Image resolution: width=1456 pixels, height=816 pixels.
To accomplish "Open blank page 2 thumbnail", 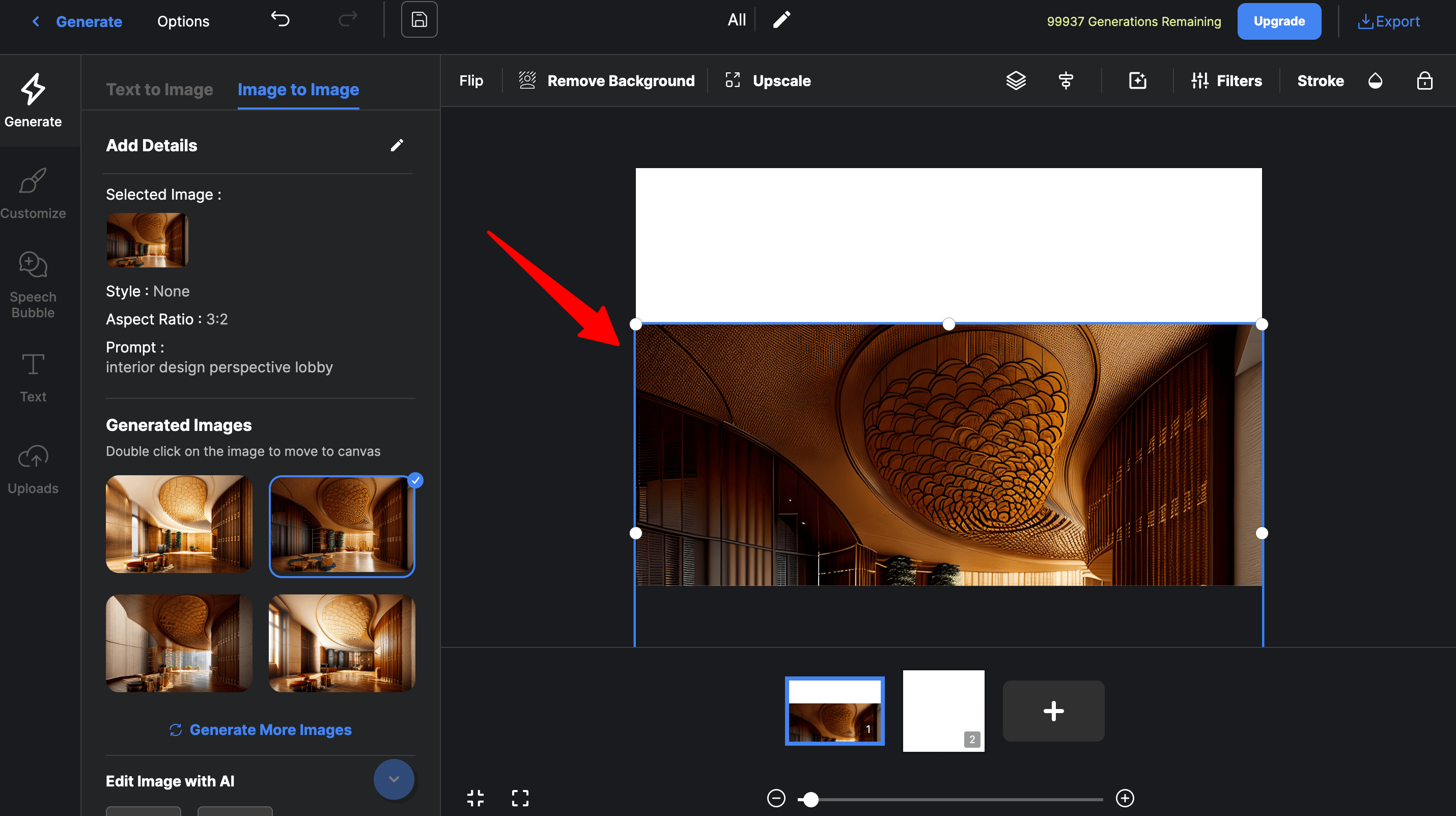I will [943, 711].
